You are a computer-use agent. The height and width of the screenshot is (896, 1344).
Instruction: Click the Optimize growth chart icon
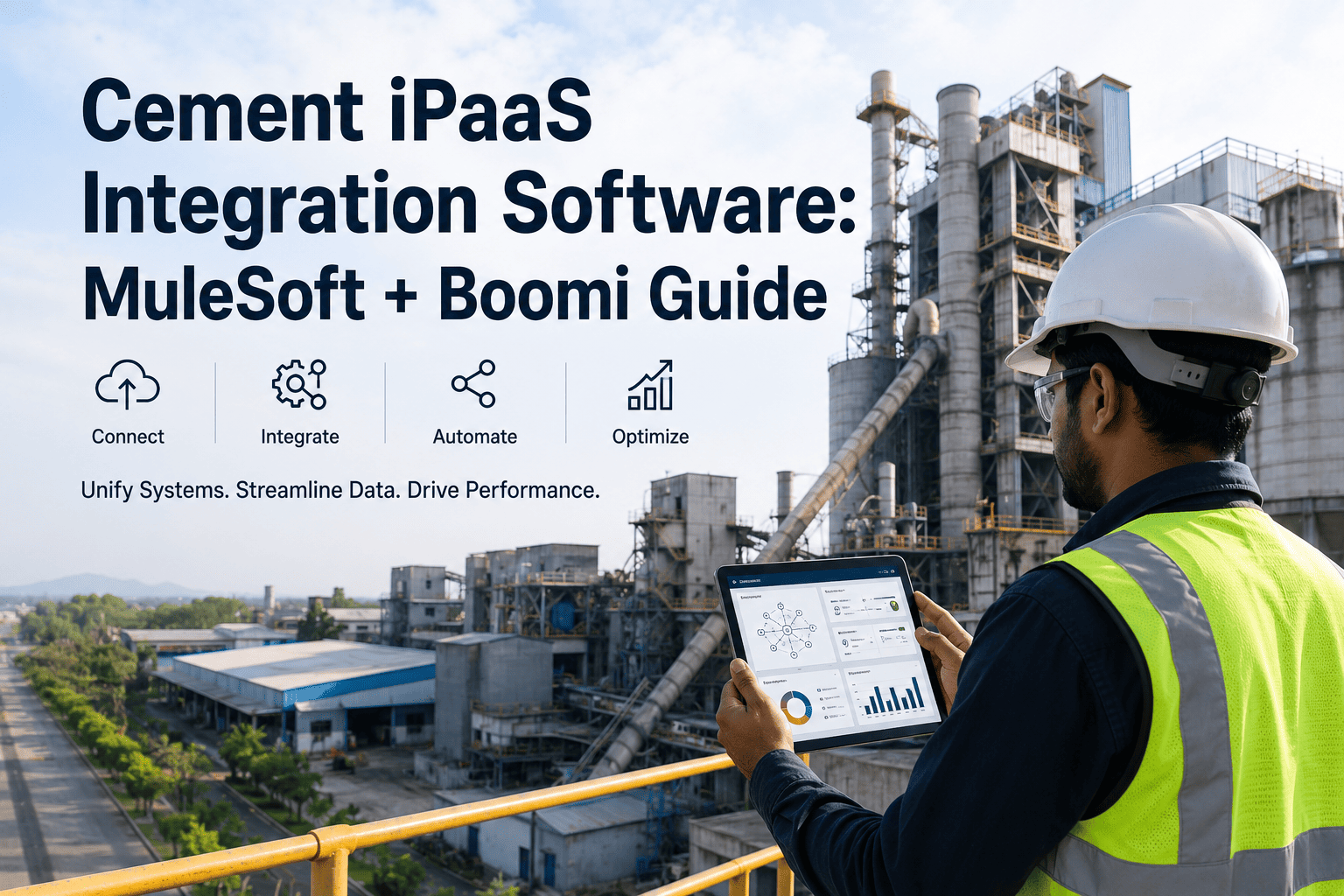pos(650,385)
